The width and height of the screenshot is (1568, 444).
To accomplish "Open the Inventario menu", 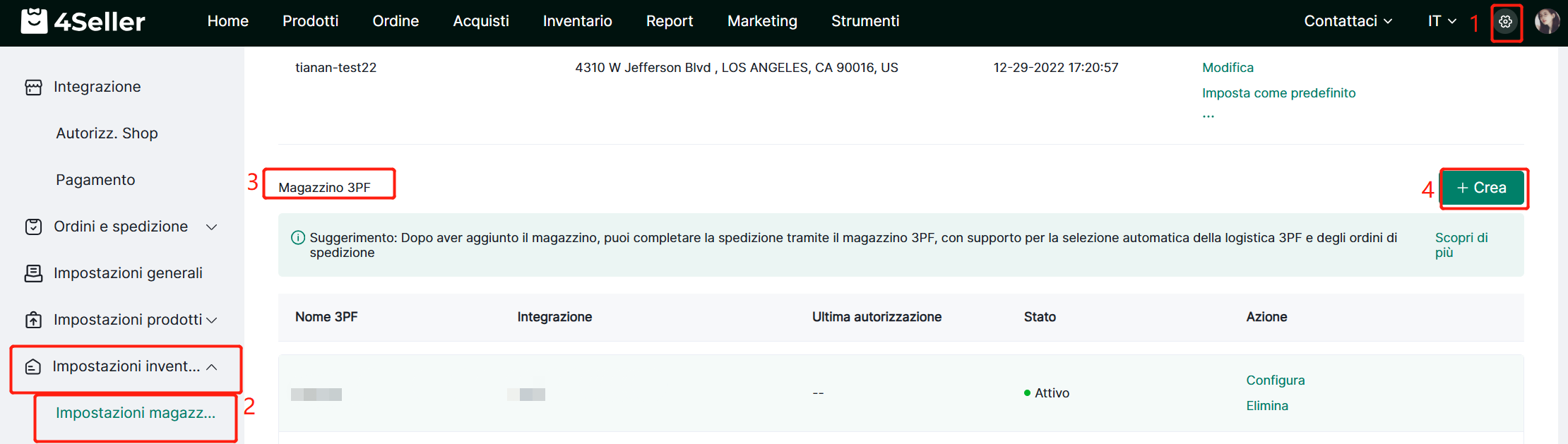I will (x=577, y=21).
